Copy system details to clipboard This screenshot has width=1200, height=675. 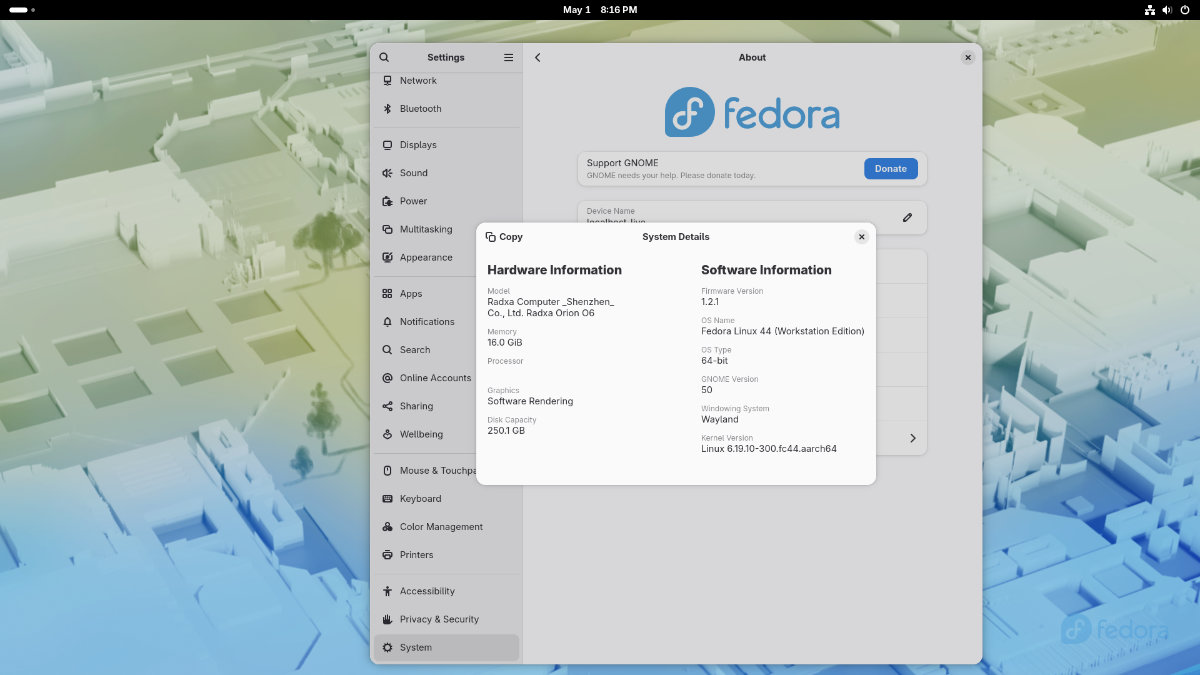coord(504,237)
